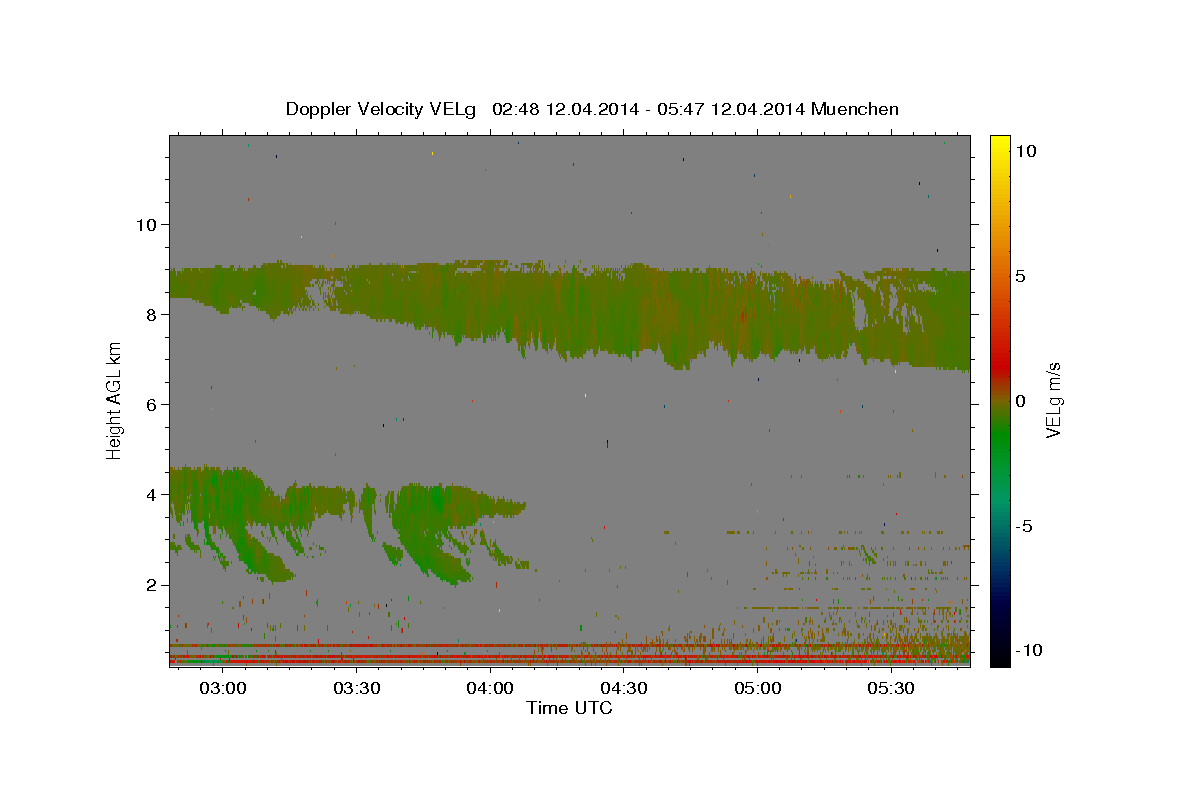Click the height label 6 on y-axis
Screen dimensions: 1200x800
point(152,404)
